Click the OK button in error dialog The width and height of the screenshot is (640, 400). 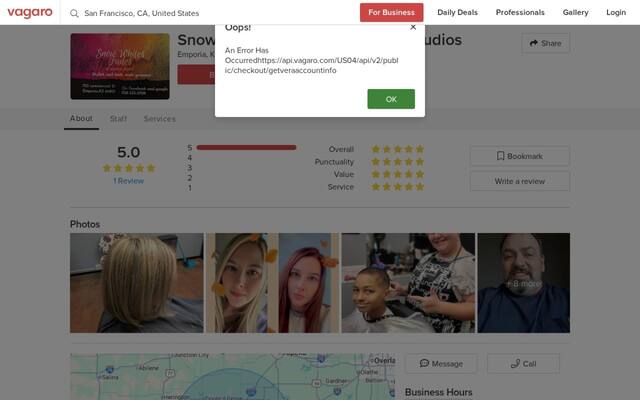[391, 99]
